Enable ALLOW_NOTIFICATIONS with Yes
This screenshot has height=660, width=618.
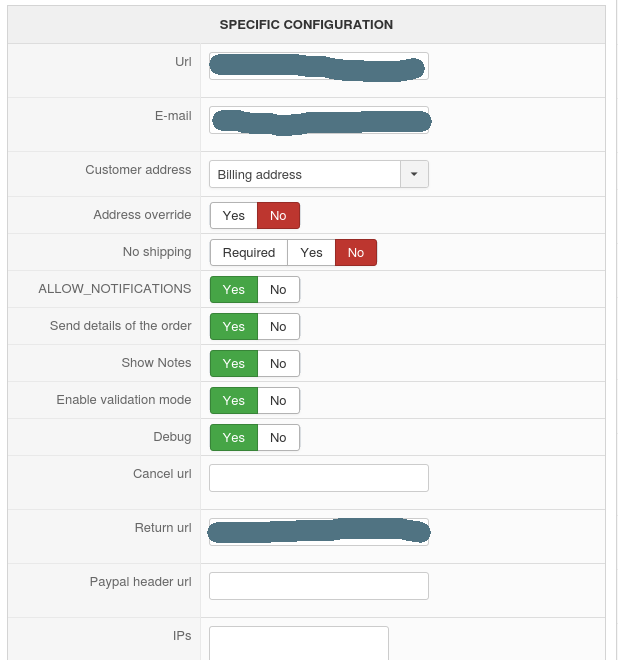234,290
